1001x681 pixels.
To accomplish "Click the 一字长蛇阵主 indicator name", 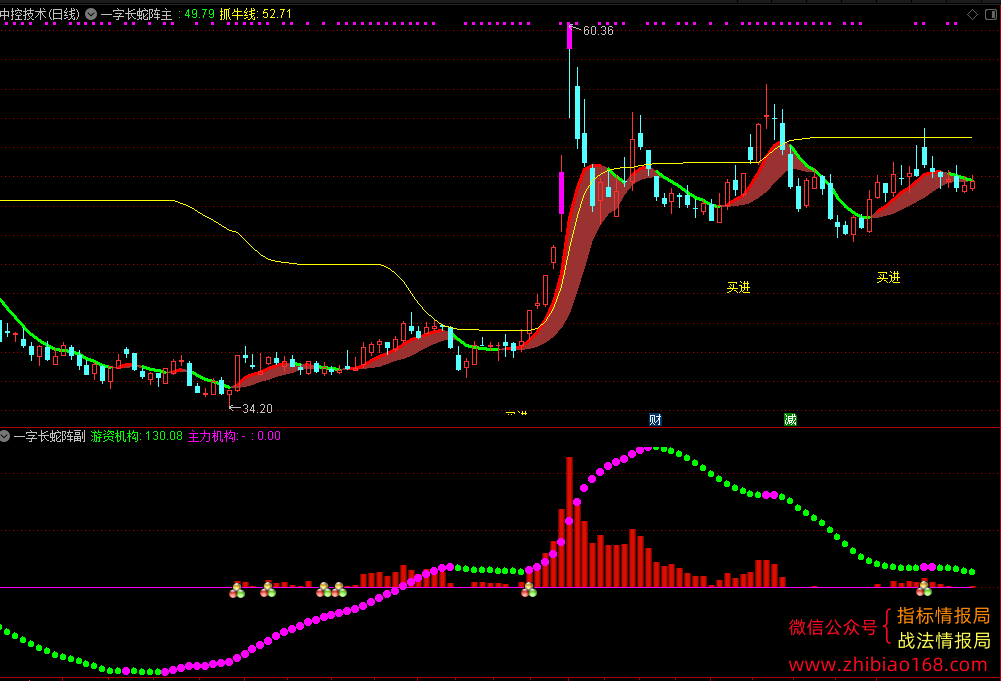I will coord(137,14).
